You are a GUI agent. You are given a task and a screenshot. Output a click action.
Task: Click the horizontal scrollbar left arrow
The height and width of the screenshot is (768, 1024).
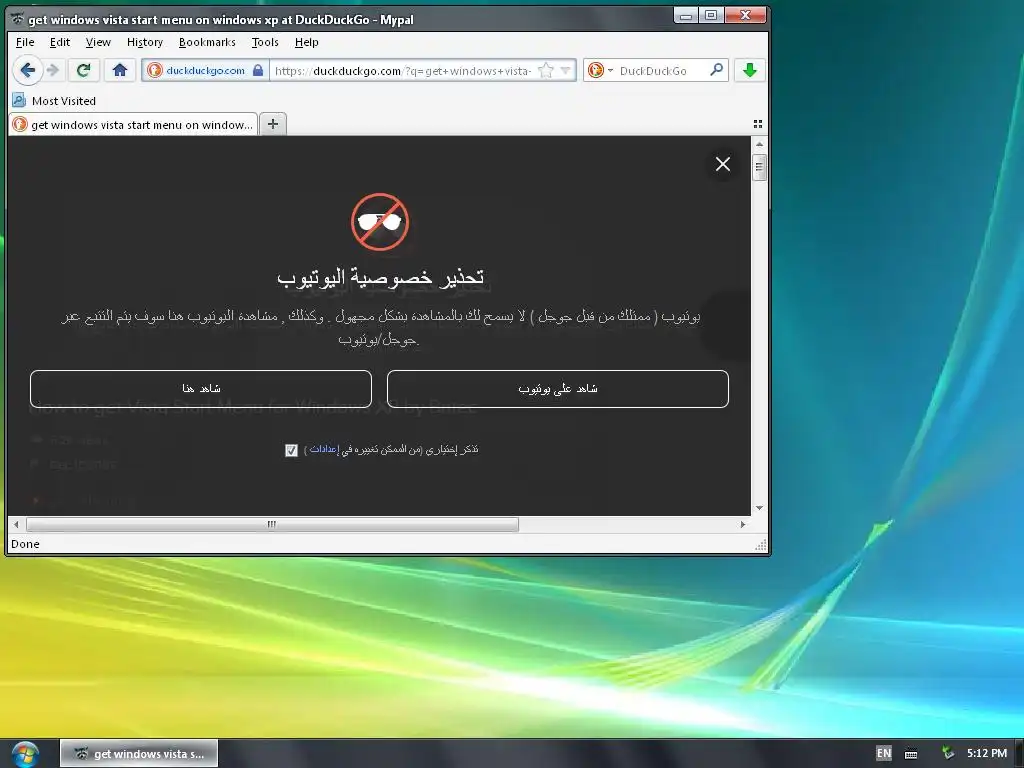[x=16, y=524]
